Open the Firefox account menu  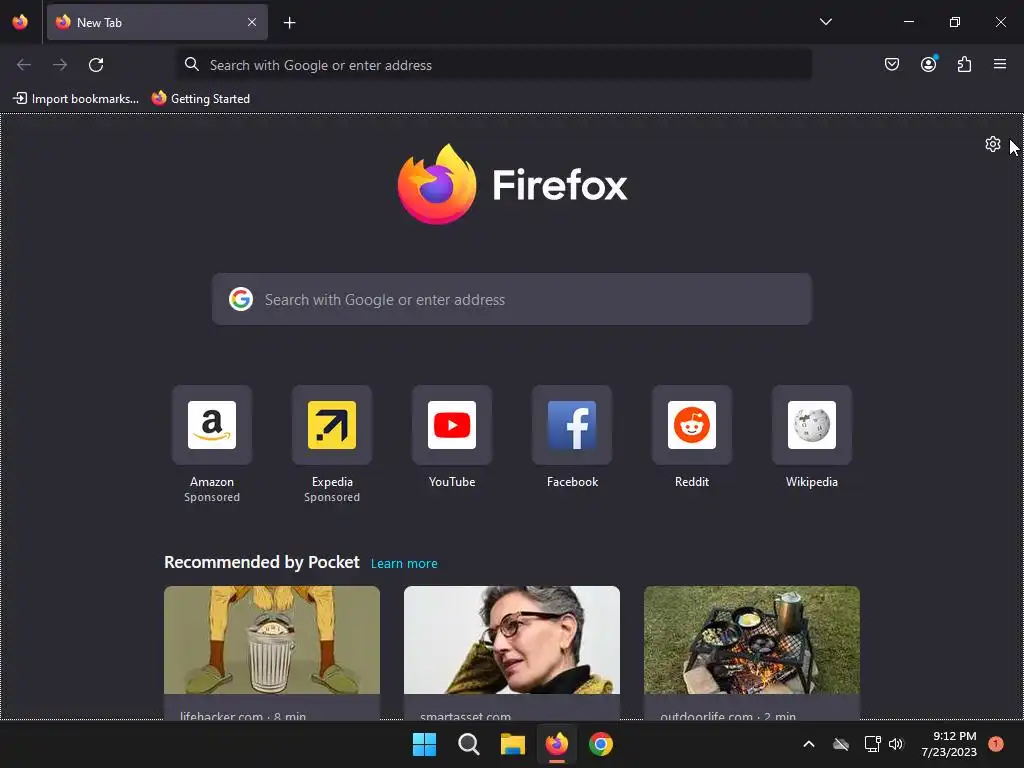point(928,64)
